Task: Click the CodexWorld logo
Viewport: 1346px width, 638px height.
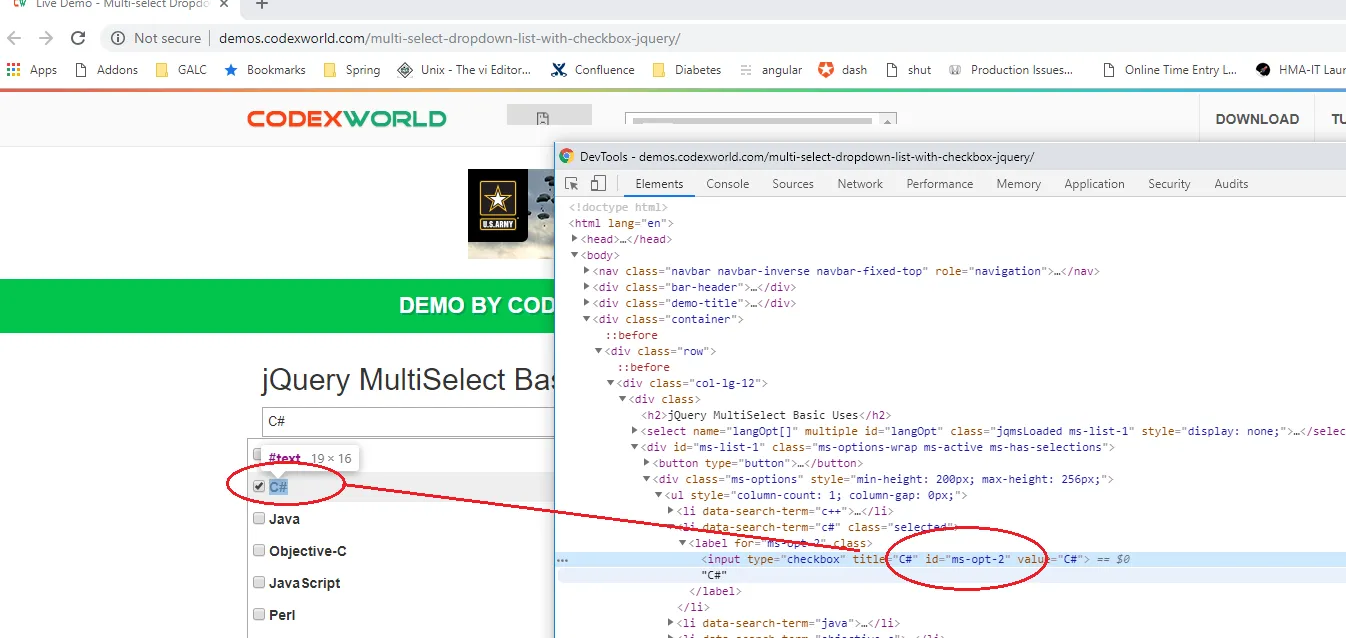Action: (x=347, y=119)
